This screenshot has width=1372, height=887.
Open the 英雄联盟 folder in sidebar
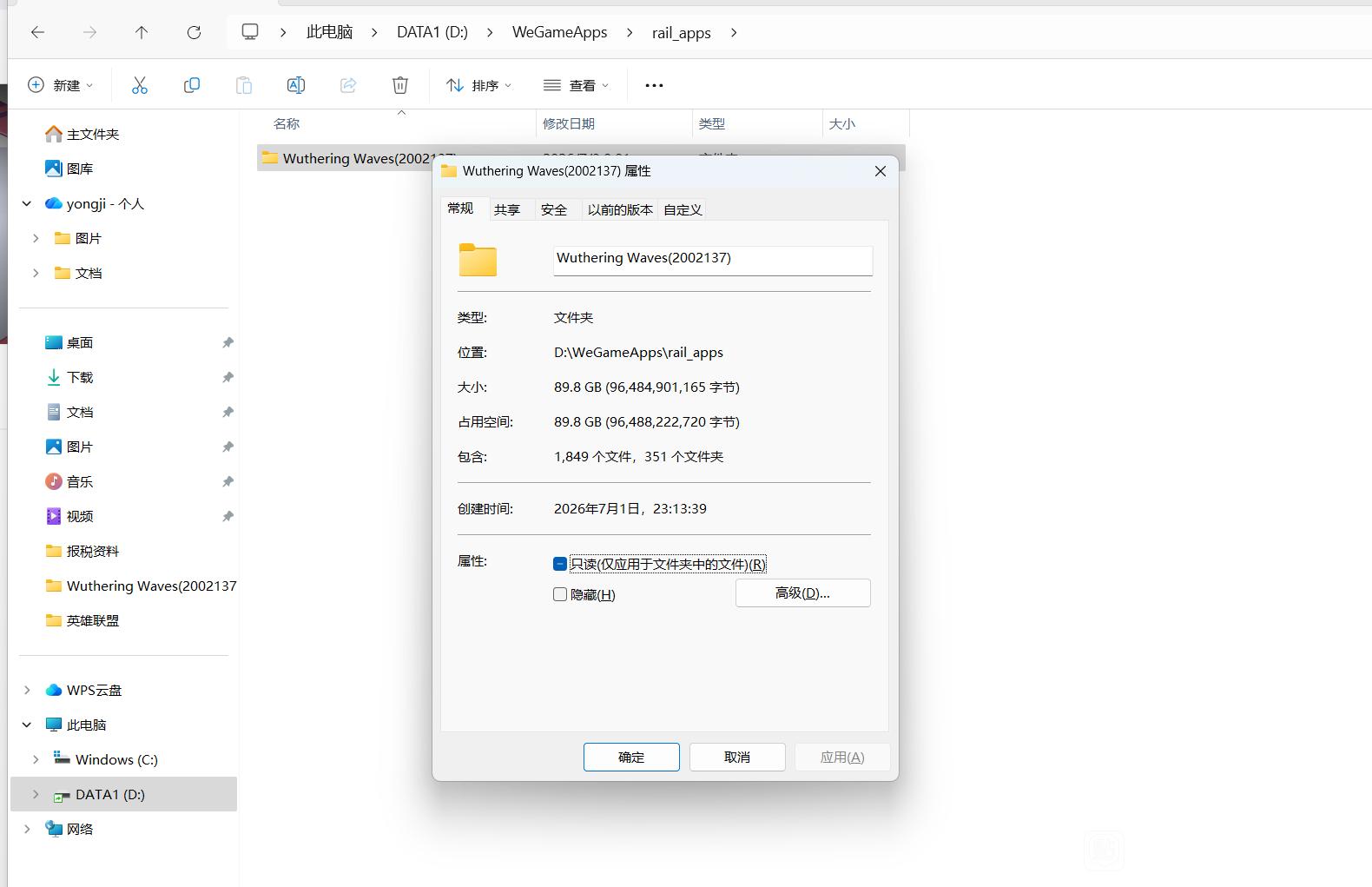[x=82, y=620]
